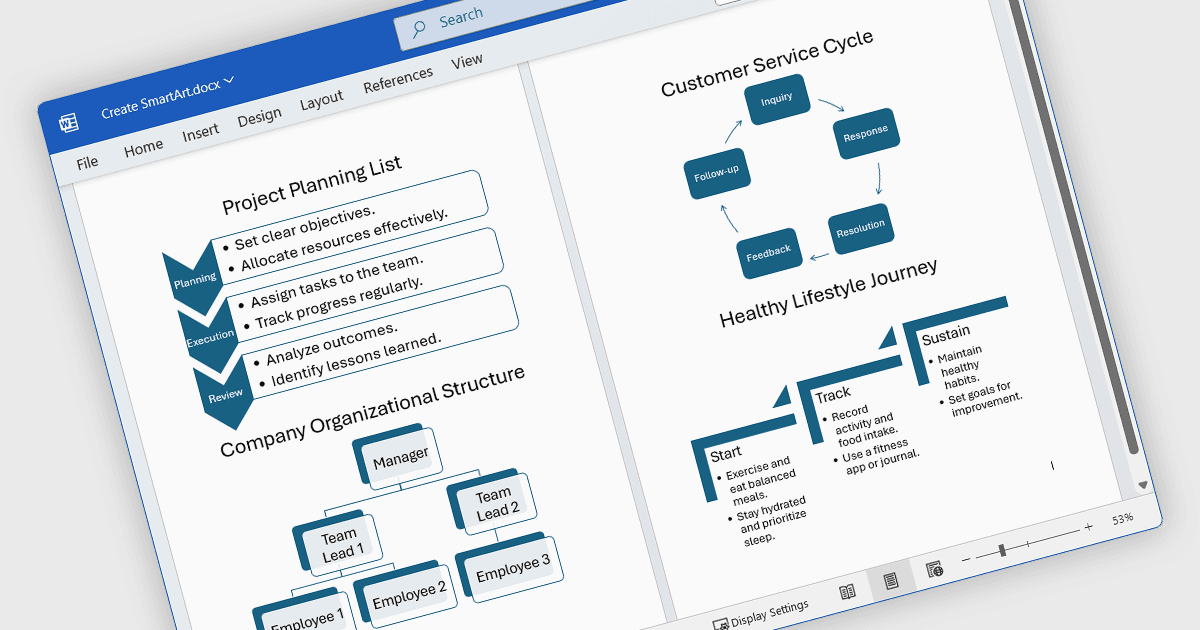The width and height of the screenshot is (1200, 630).
Task: Open the View ribbon tab
Action: pos(467,62)
